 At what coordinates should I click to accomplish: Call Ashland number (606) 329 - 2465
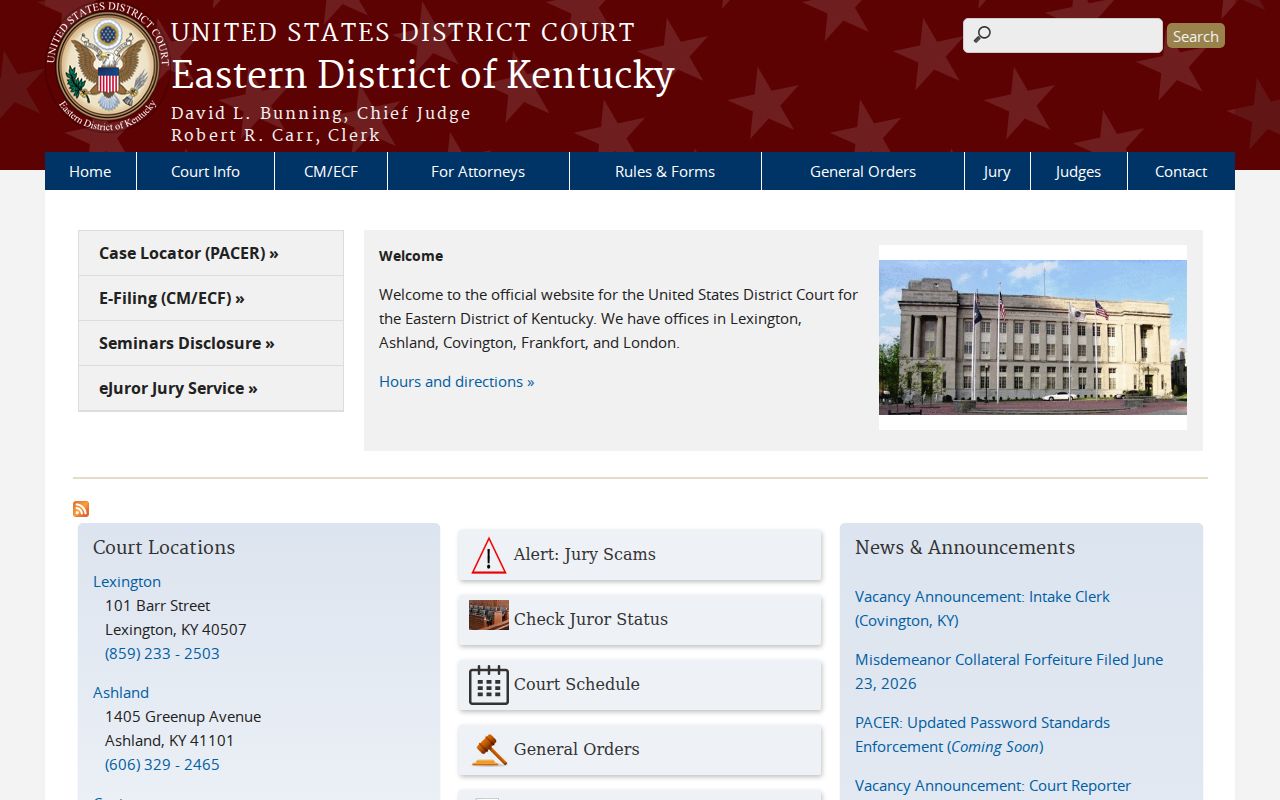click(x=162, y=764)
